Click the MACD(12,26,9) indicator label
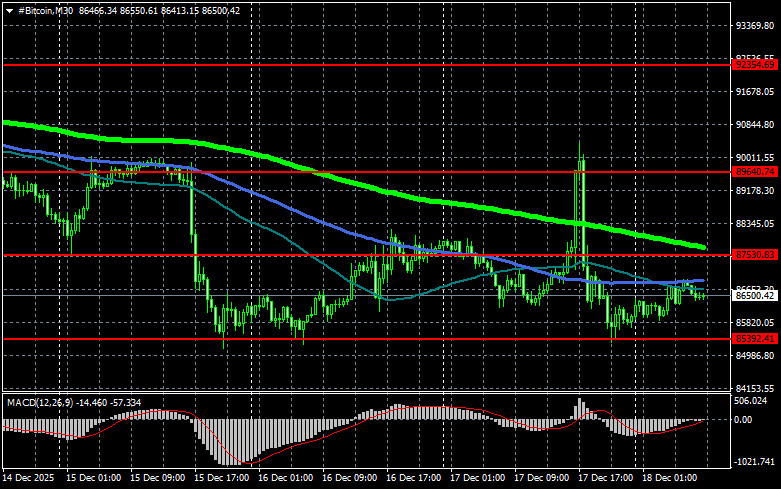Screen dimensions: 781x489 click(40, 402)
